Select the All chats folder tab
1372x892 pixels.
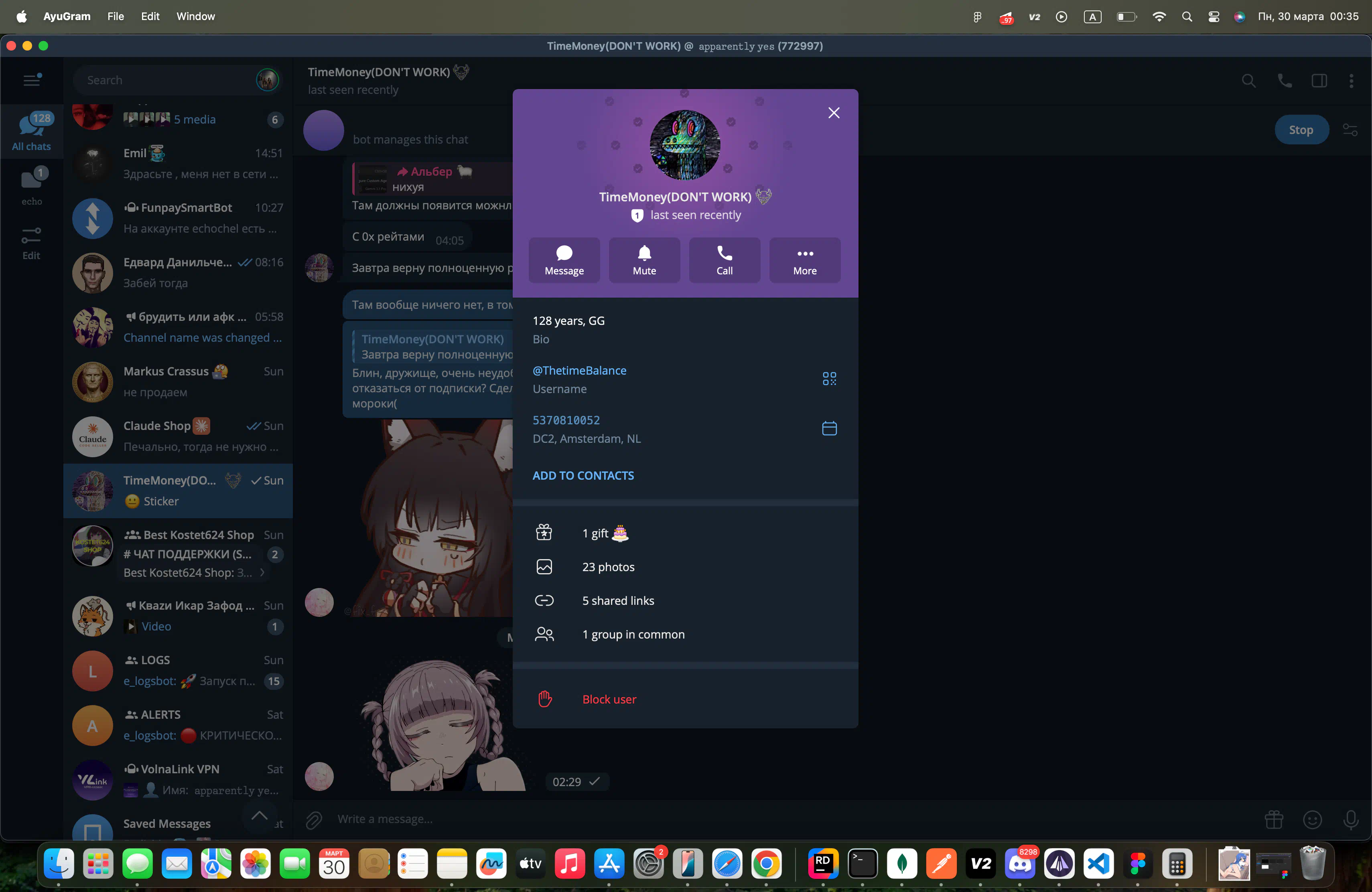coord(32,132)
